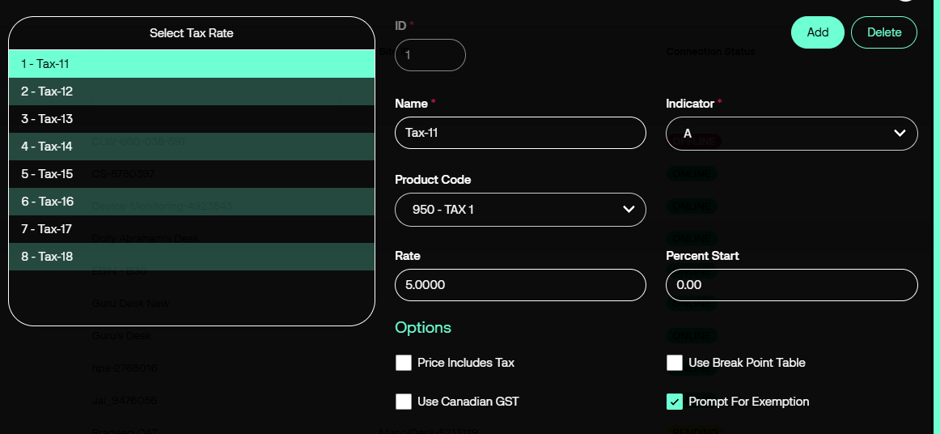Click the Add button

point(818,32)
